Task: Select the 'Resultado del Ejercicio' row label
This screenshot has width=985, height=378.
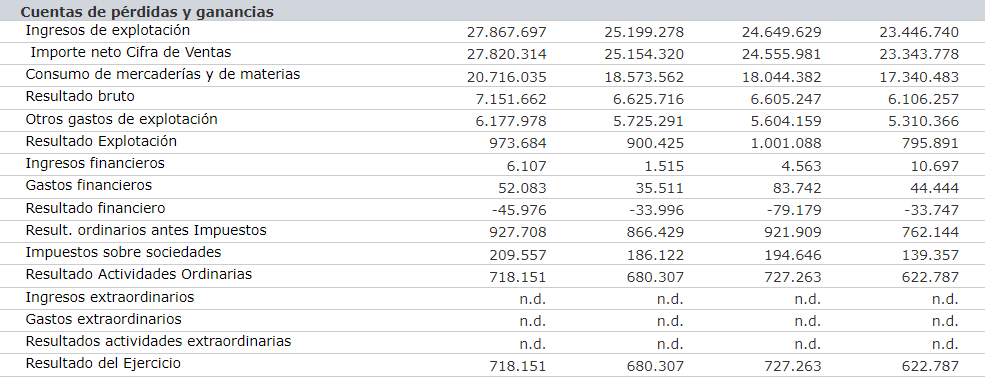Action: (x=103, y=364)
